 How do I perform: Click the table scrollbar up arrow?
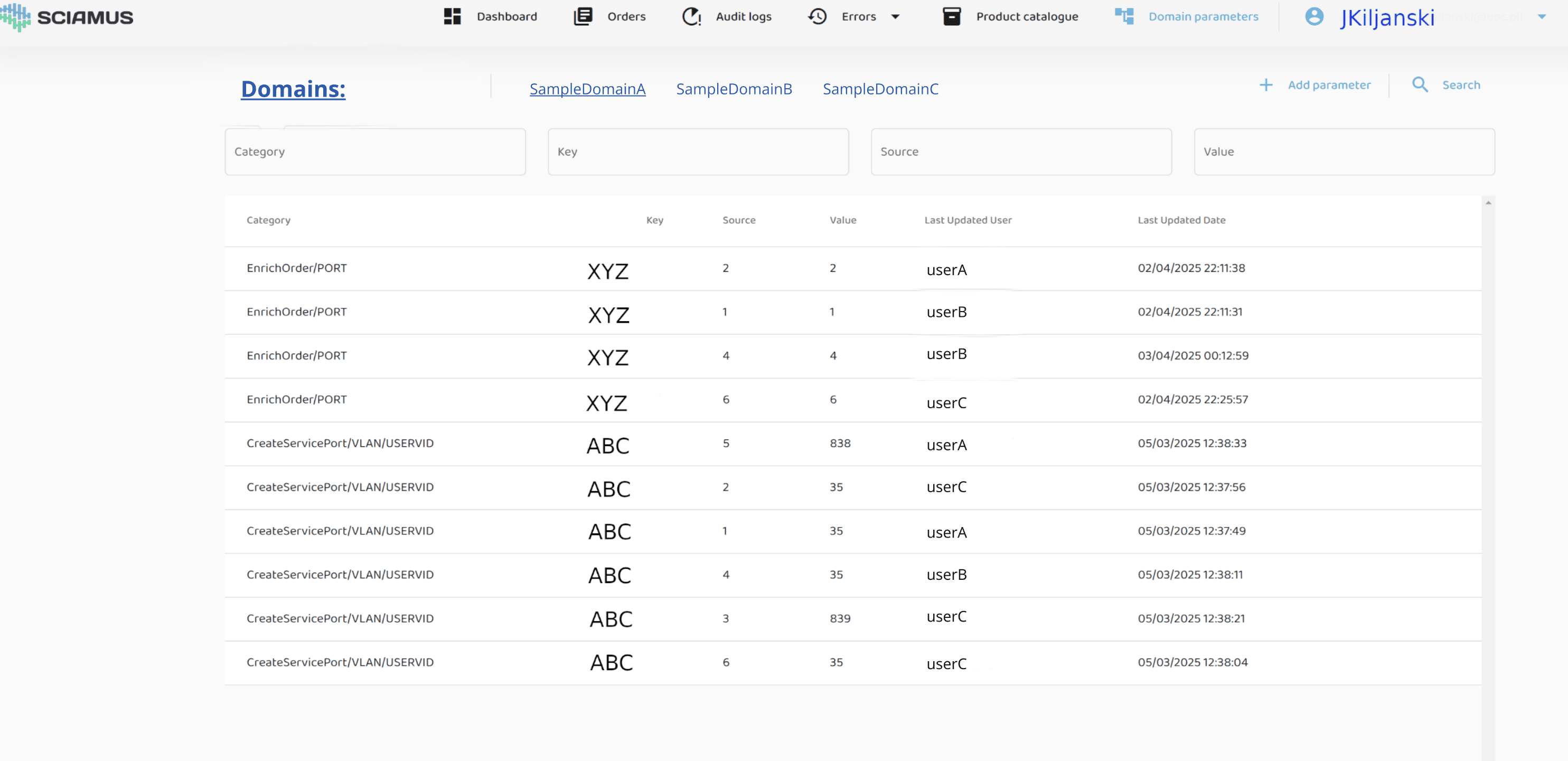(1488, 203)
